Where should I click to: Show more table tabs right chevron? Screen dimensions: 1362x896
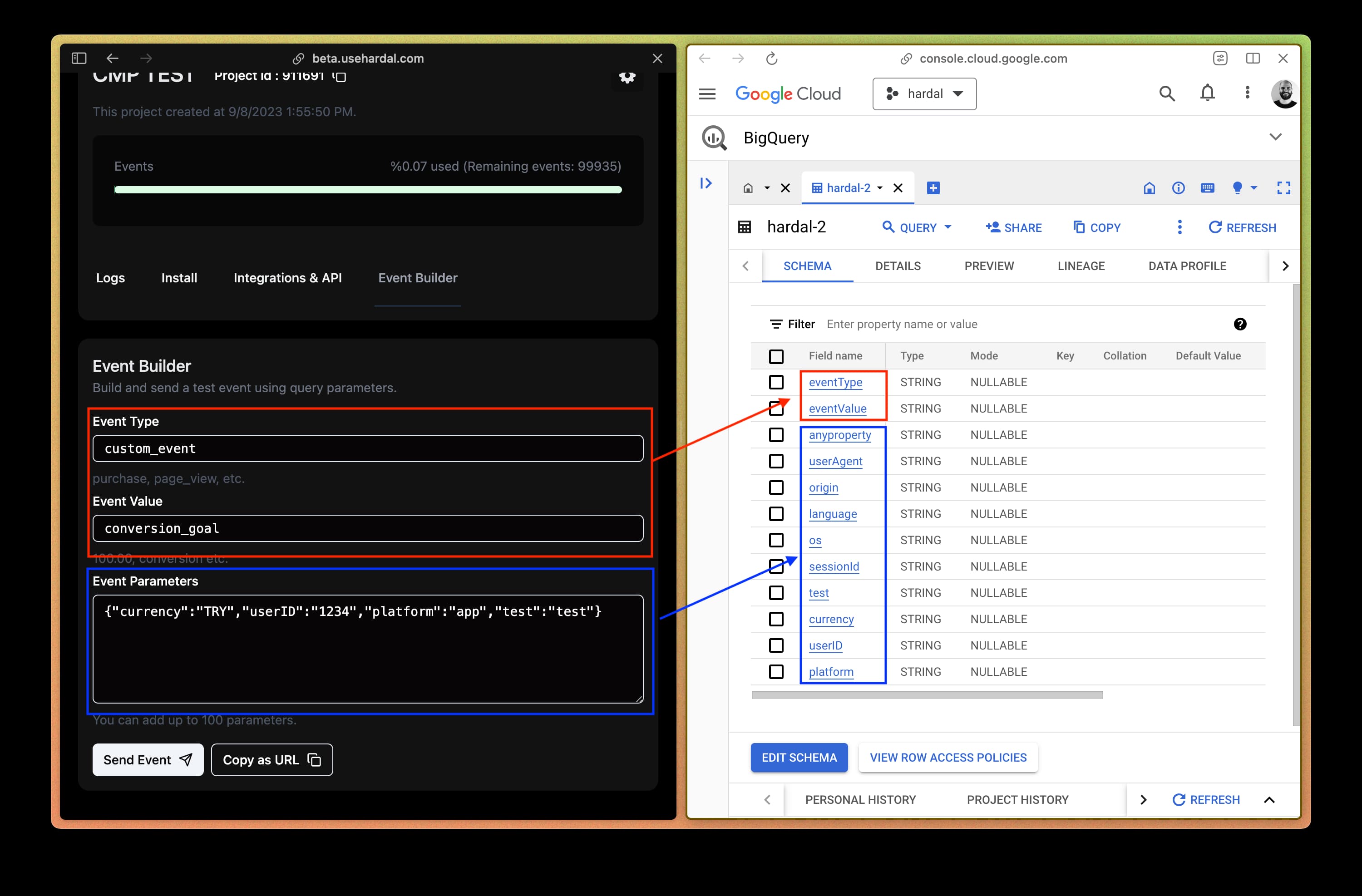1285,266
